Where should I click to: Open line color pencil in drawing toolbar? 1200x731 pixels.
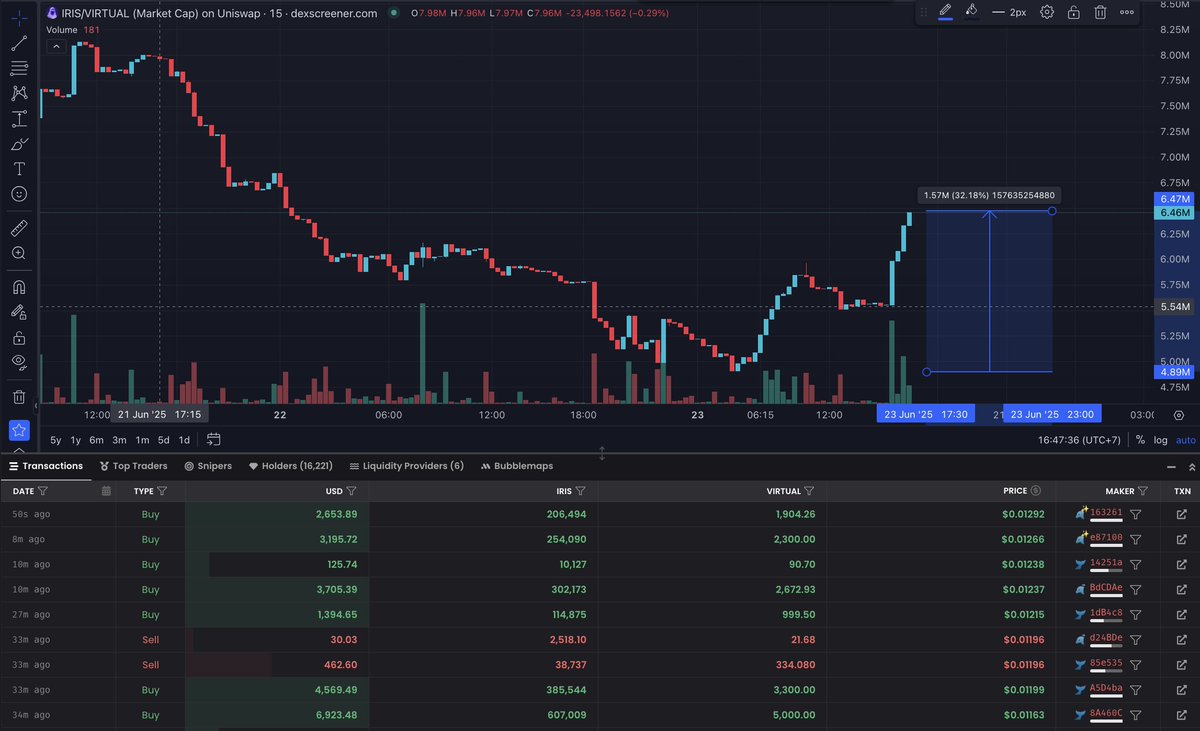(x=945, y=12)
